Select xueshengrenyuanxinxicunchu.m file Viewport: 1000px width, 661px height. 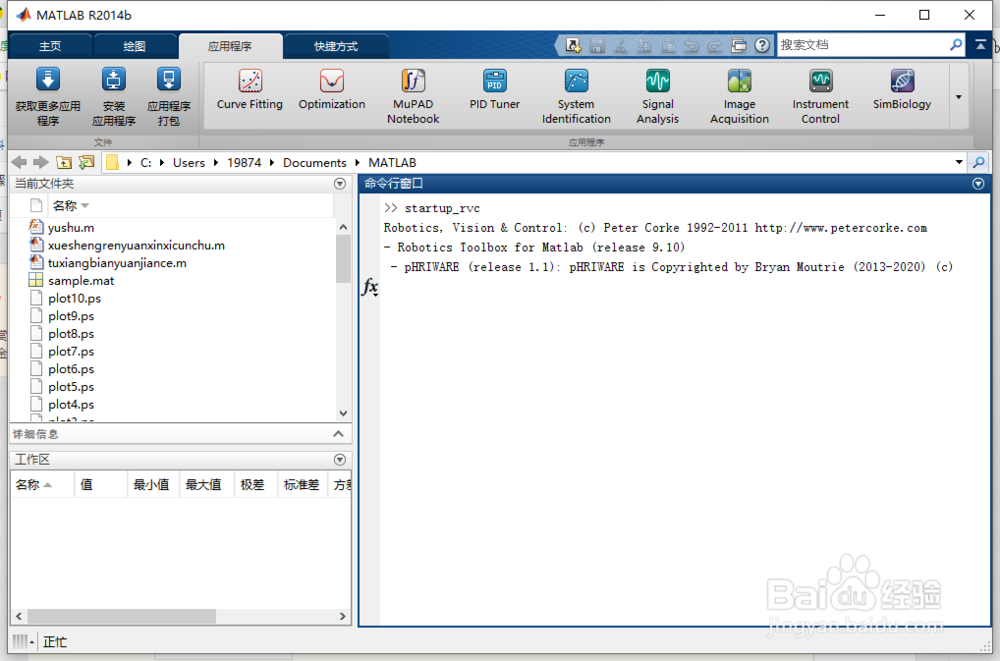(x=136, y=246)
